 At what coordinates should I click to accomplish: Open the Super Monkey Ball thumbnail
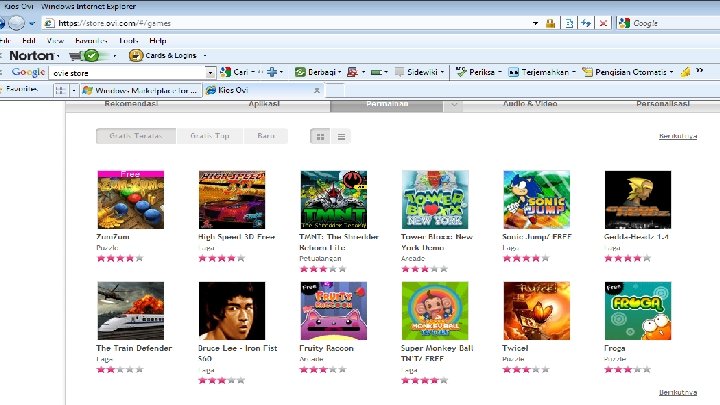tap(435, 311)
